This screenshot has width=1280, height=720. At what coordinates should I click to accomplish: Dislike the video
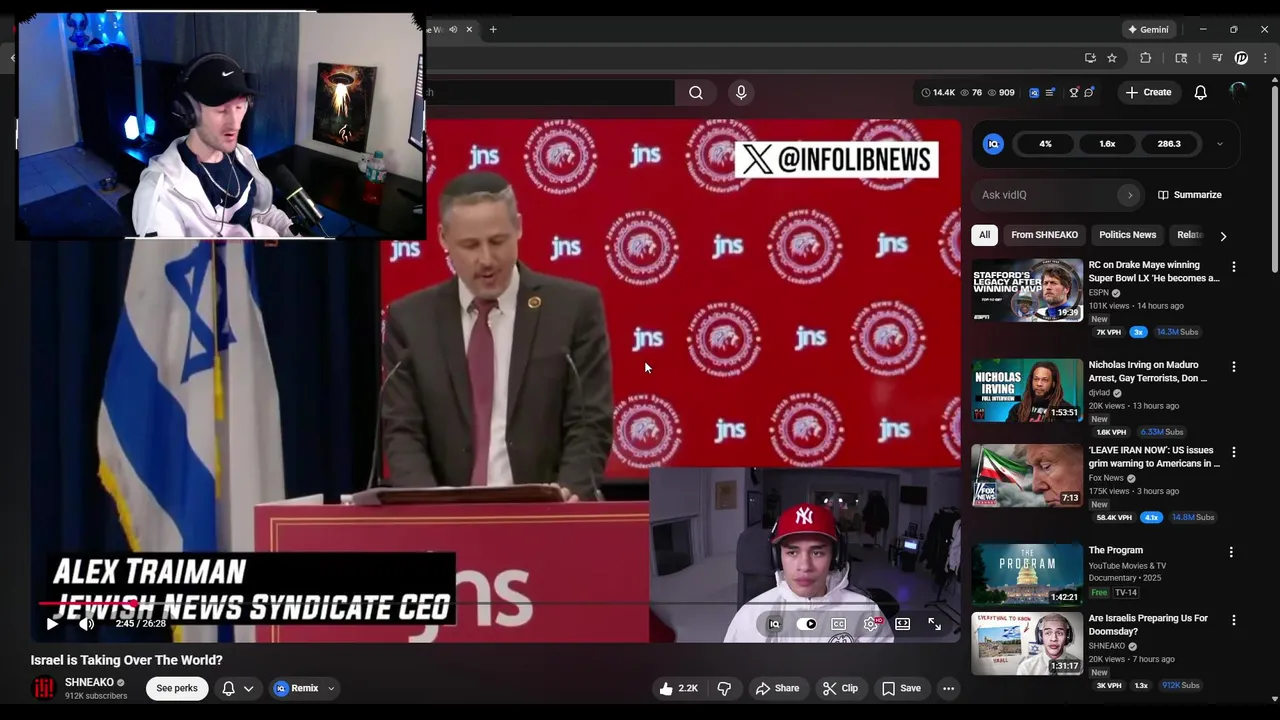click(x=724, y=688)
